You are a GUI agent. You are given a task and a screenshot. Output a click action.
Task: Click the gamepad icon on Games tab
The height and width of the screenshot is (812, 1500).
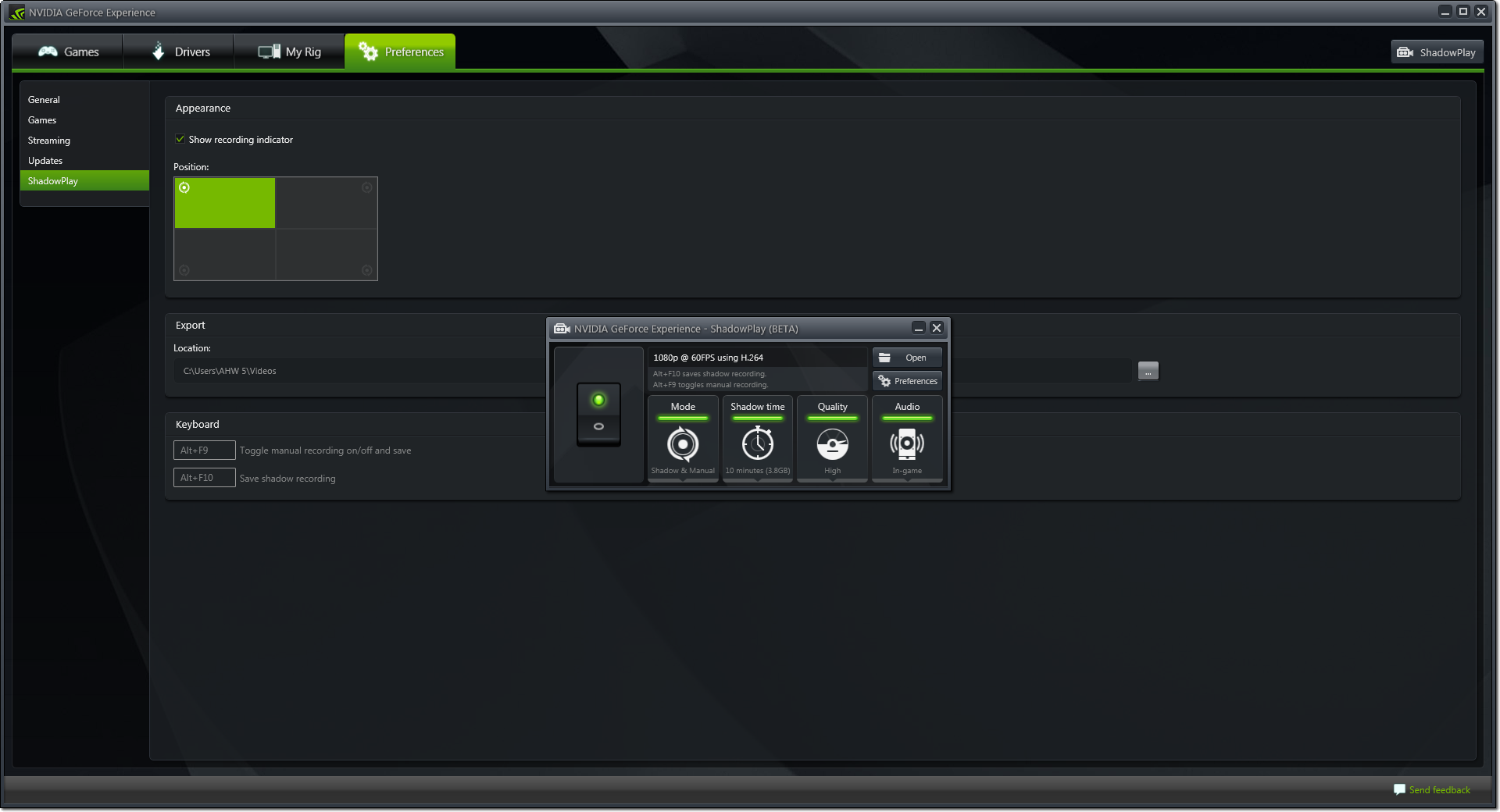click(x=48, y=52)
